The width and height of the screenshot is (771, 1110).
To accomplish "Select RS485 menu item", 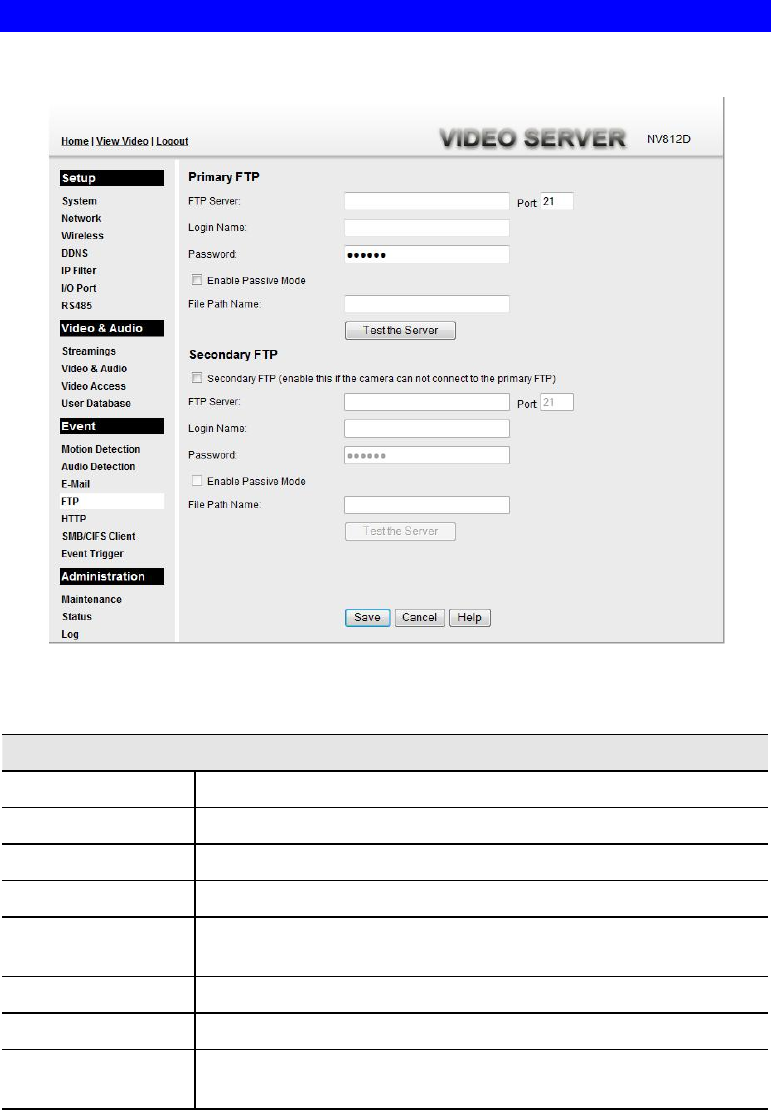I will (76, 306).
